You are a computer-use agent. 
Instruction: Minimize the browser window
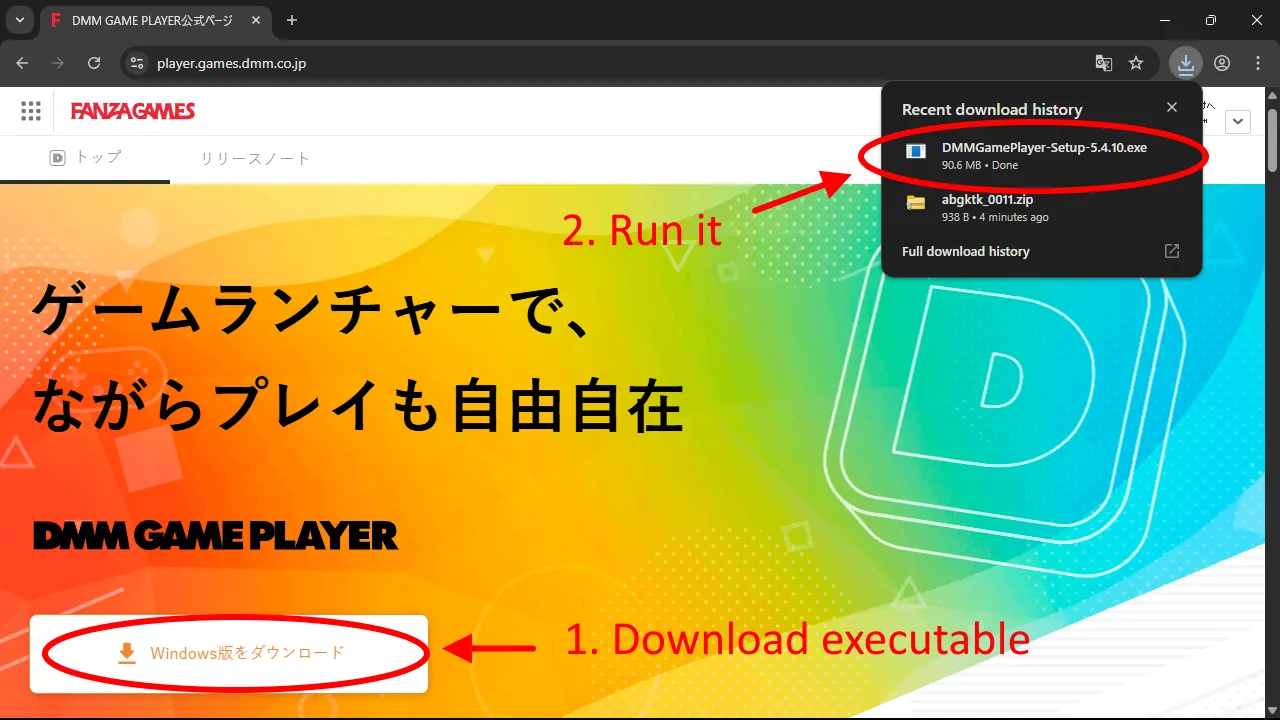pyautogui.click(x=1166, y=20)
